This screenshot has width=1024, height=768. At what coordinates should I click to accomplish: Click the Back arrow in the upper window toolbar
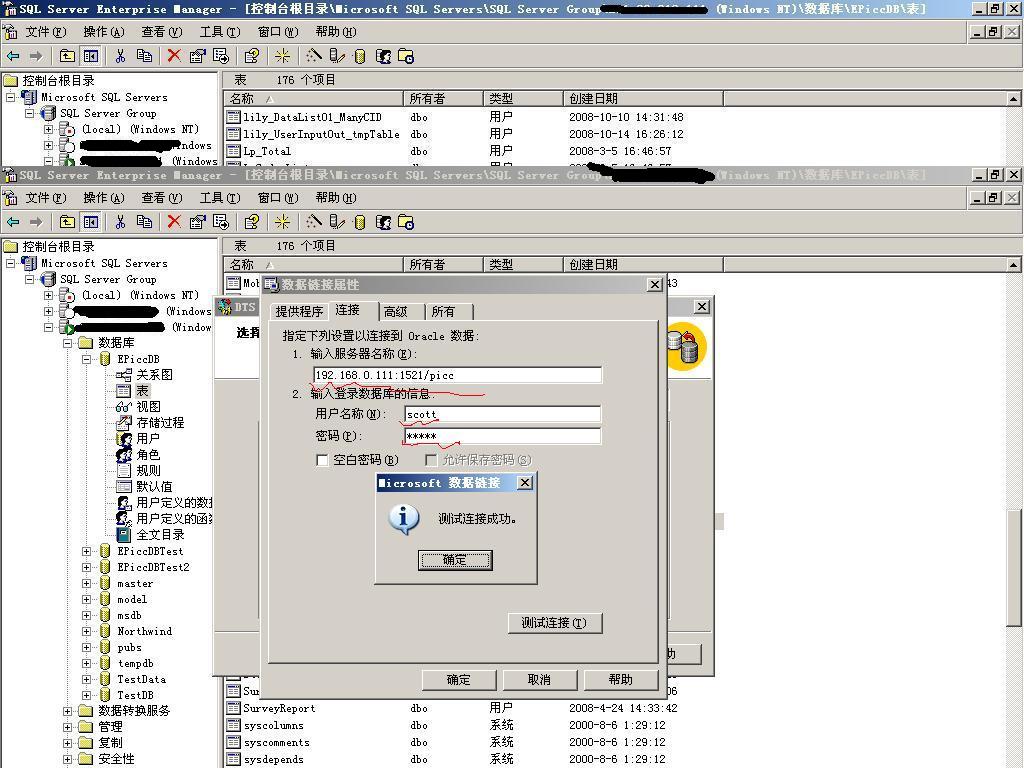pyautogui.click(x=13, y=56)
